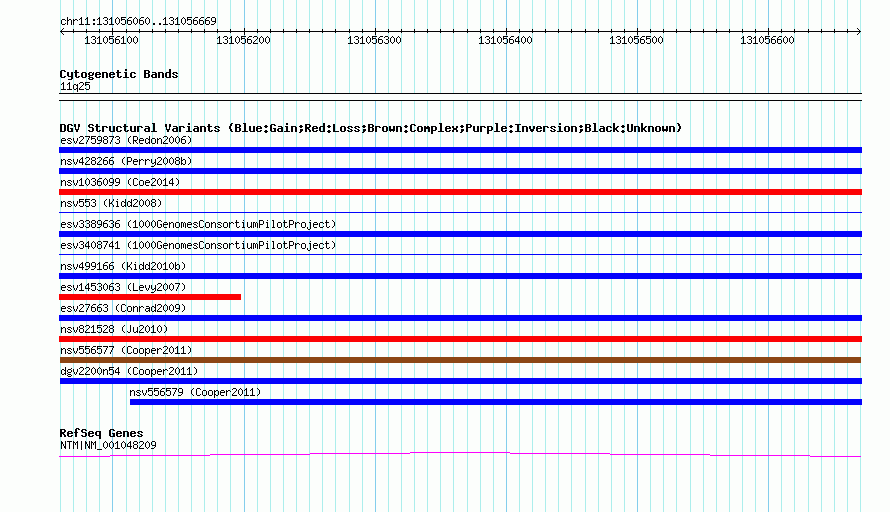This screenshot has width=890, height=512.
Task: Select the red loss bar for nsv1036099
Action: click(460, 192)
